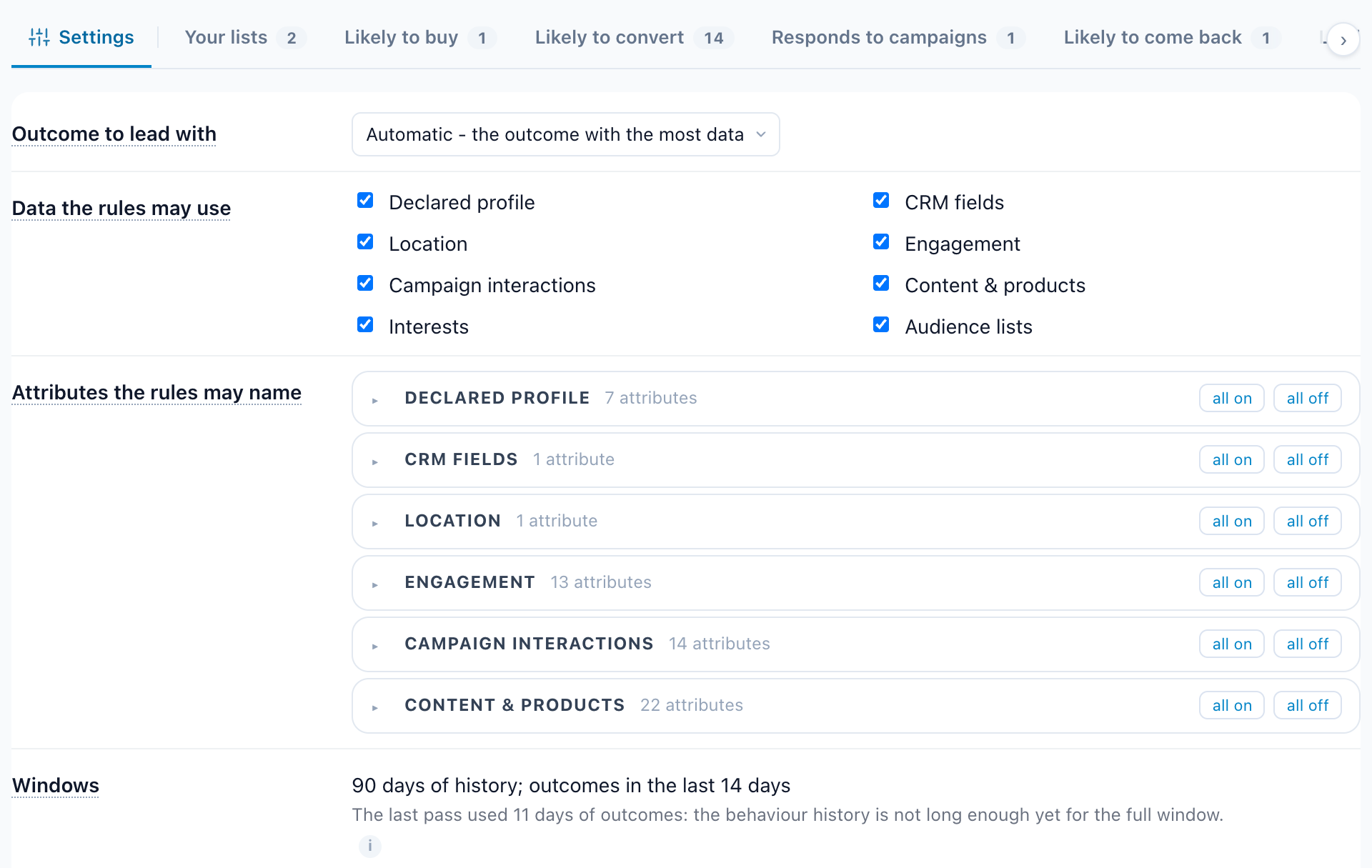Click all on for Location
The height and width of the screenshot is (868, 1372).
[x=1232, y=521]
